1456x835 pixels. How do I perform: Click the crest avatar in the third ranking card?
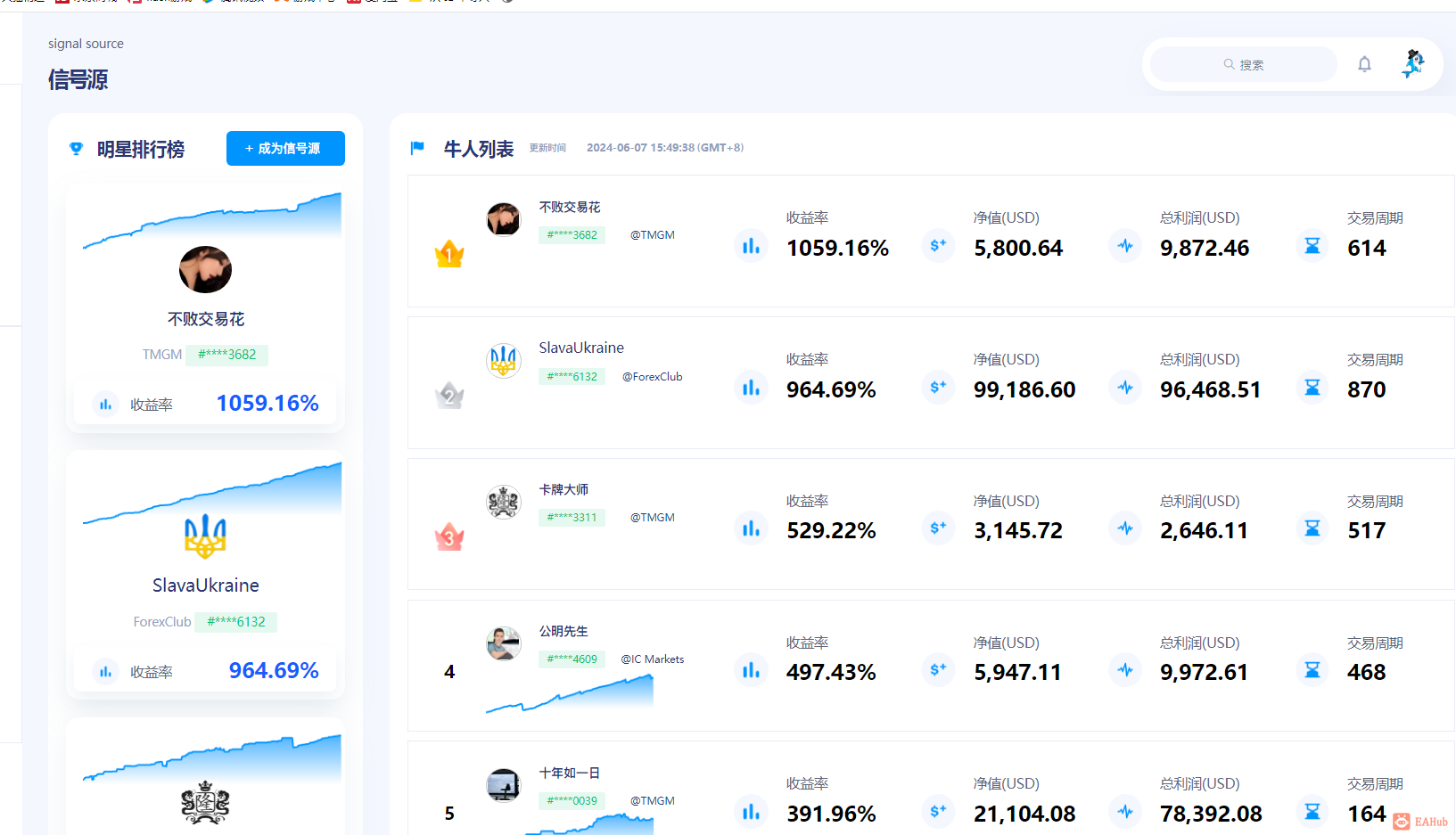(205, 802)
